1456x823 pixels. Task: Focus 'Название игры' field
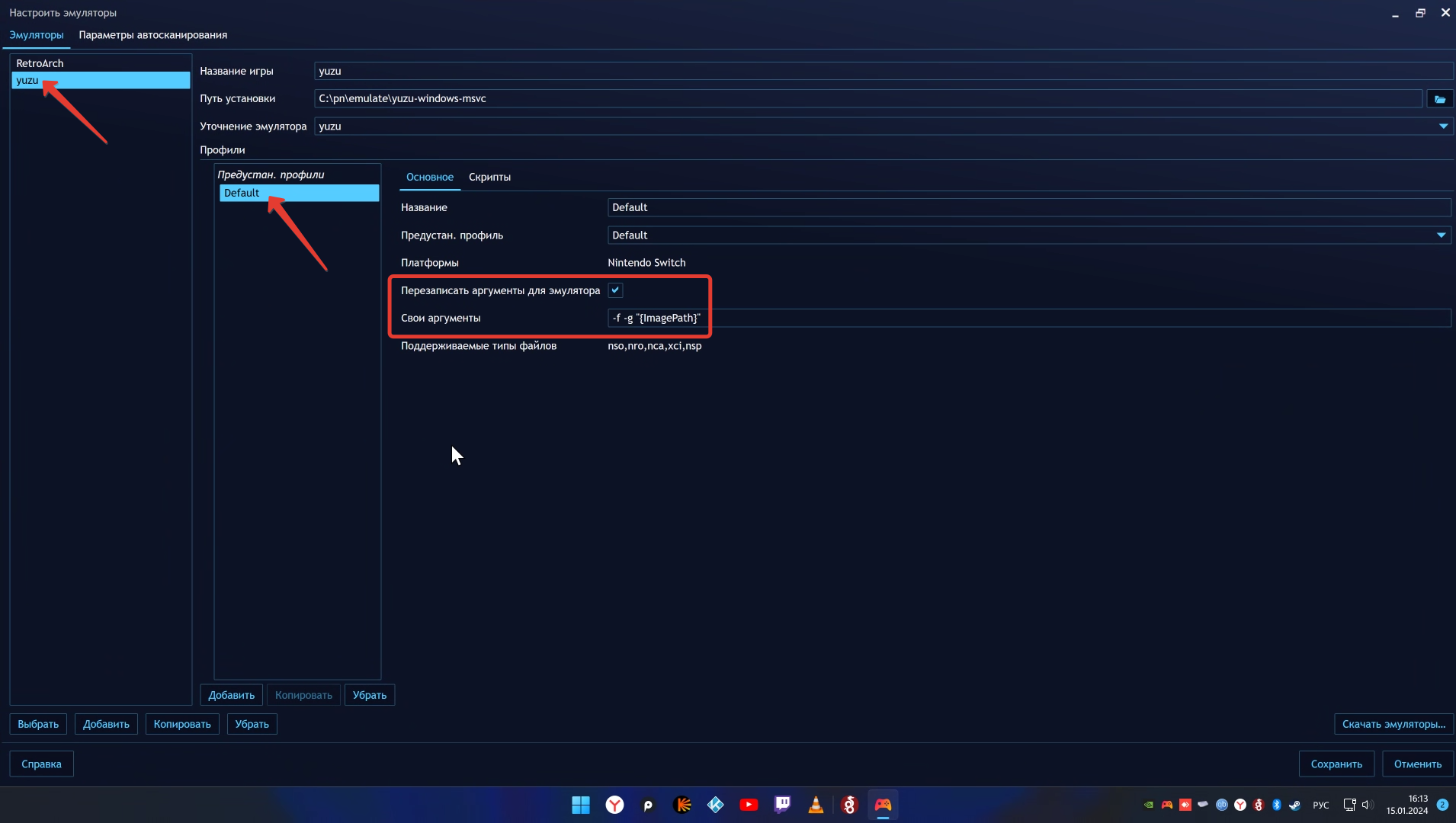pos(884,71)
